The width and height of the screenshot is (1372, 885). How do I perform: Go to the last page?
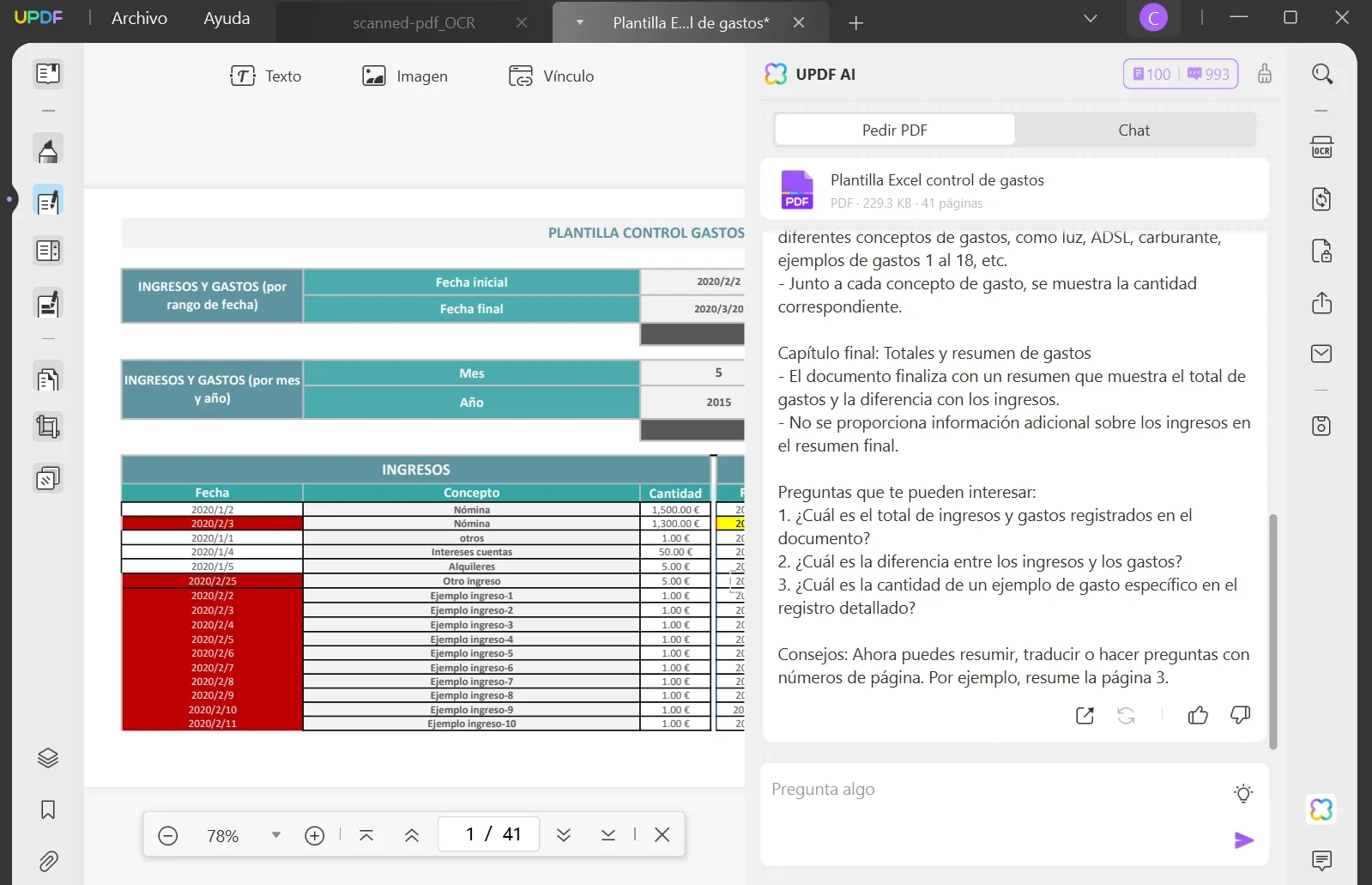tap(608, 835)
